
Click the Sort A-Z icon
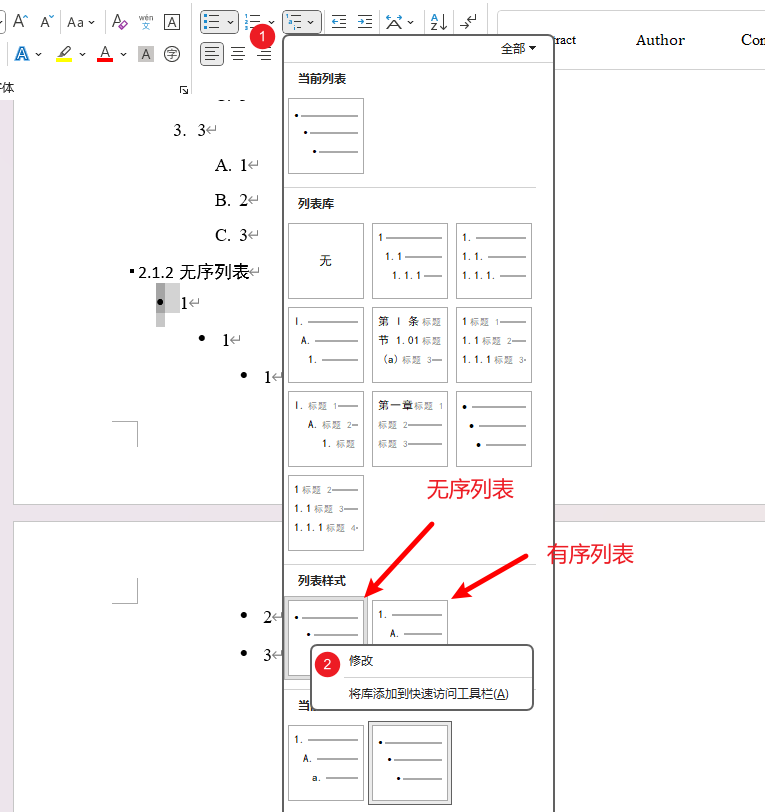439,22
